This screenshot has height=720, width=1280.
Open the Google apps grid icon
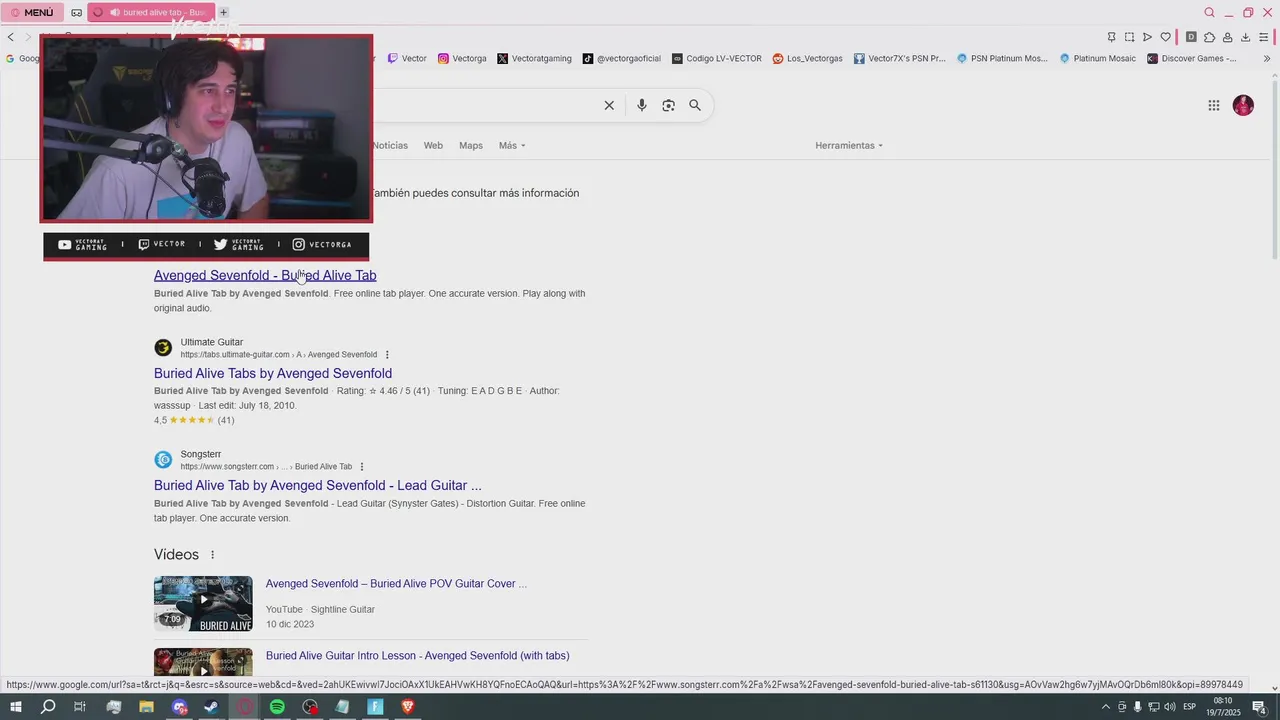1214,105
